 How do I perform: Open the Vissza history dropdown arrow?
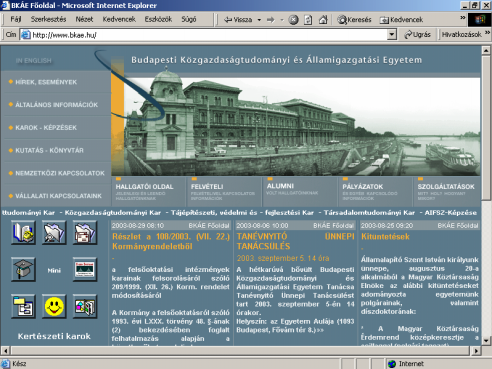(x=259, y=20)
